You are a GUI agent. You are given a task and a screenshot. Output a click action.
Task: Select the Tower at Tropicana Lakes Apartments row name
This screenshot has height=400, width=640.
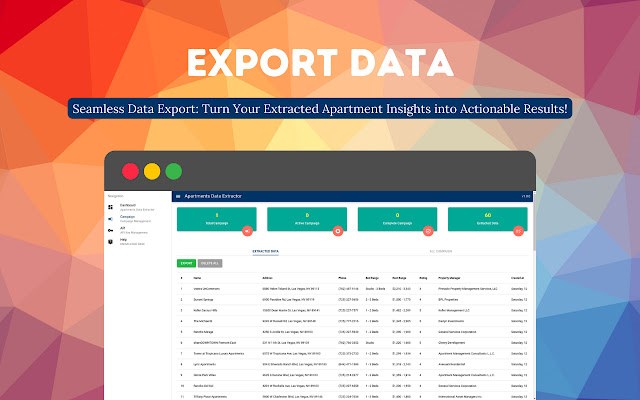coord(219,353)
